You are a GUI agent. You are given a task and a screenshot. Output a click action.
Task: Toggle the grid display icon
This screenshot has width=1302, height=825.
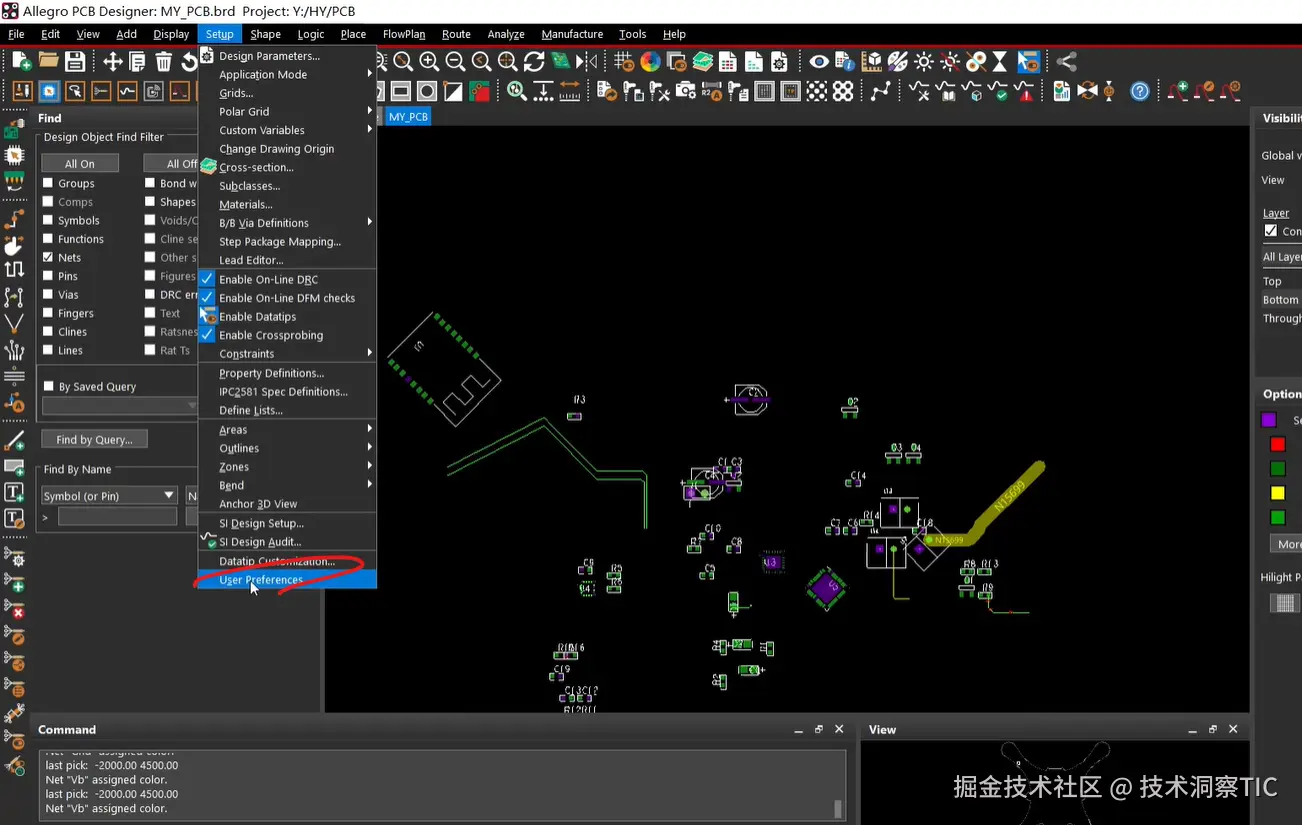[x=624, y=62]
